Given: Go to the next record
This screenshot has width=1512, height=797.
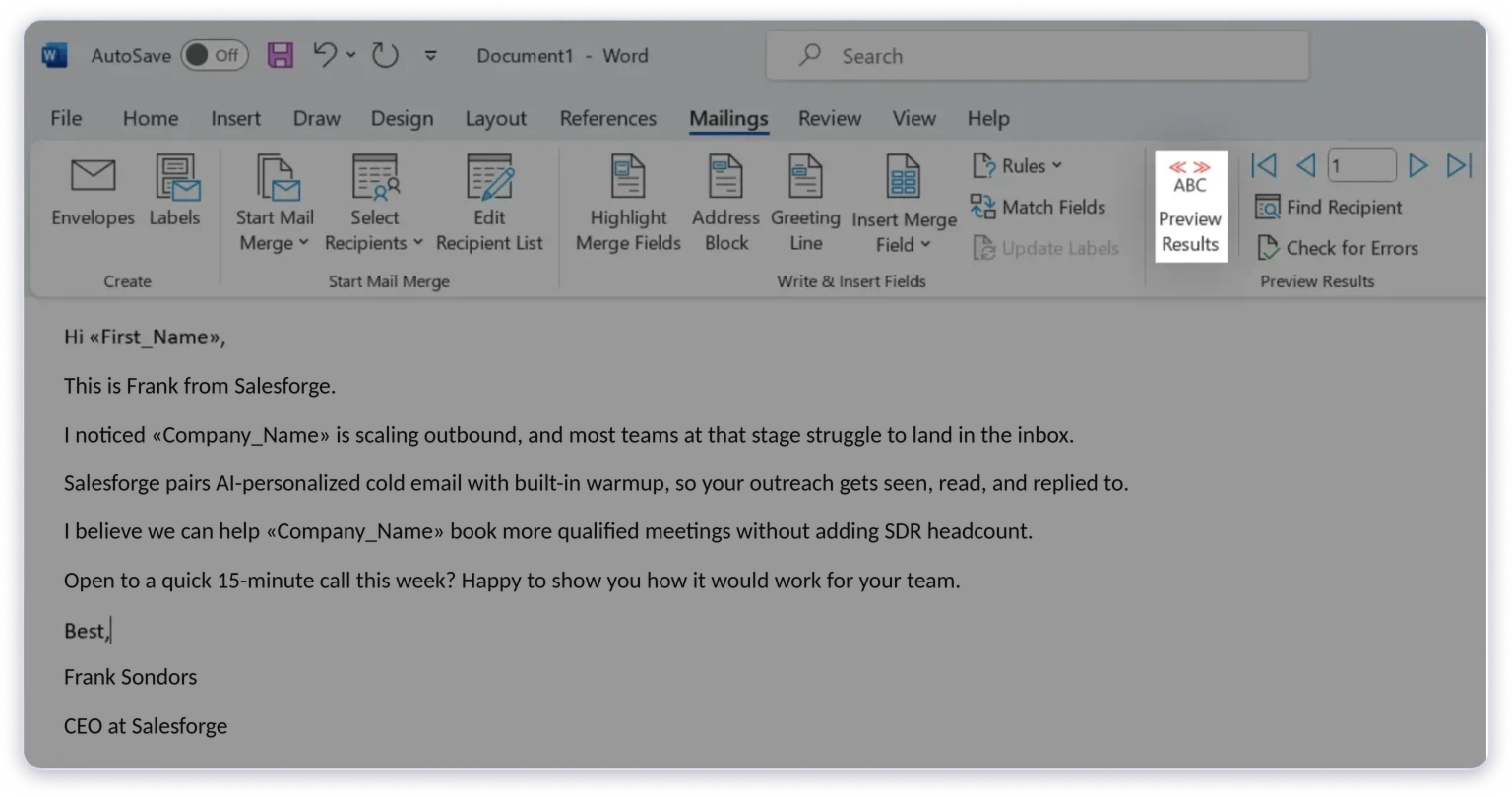Looking at the screenshot, I should point(1417,165).
